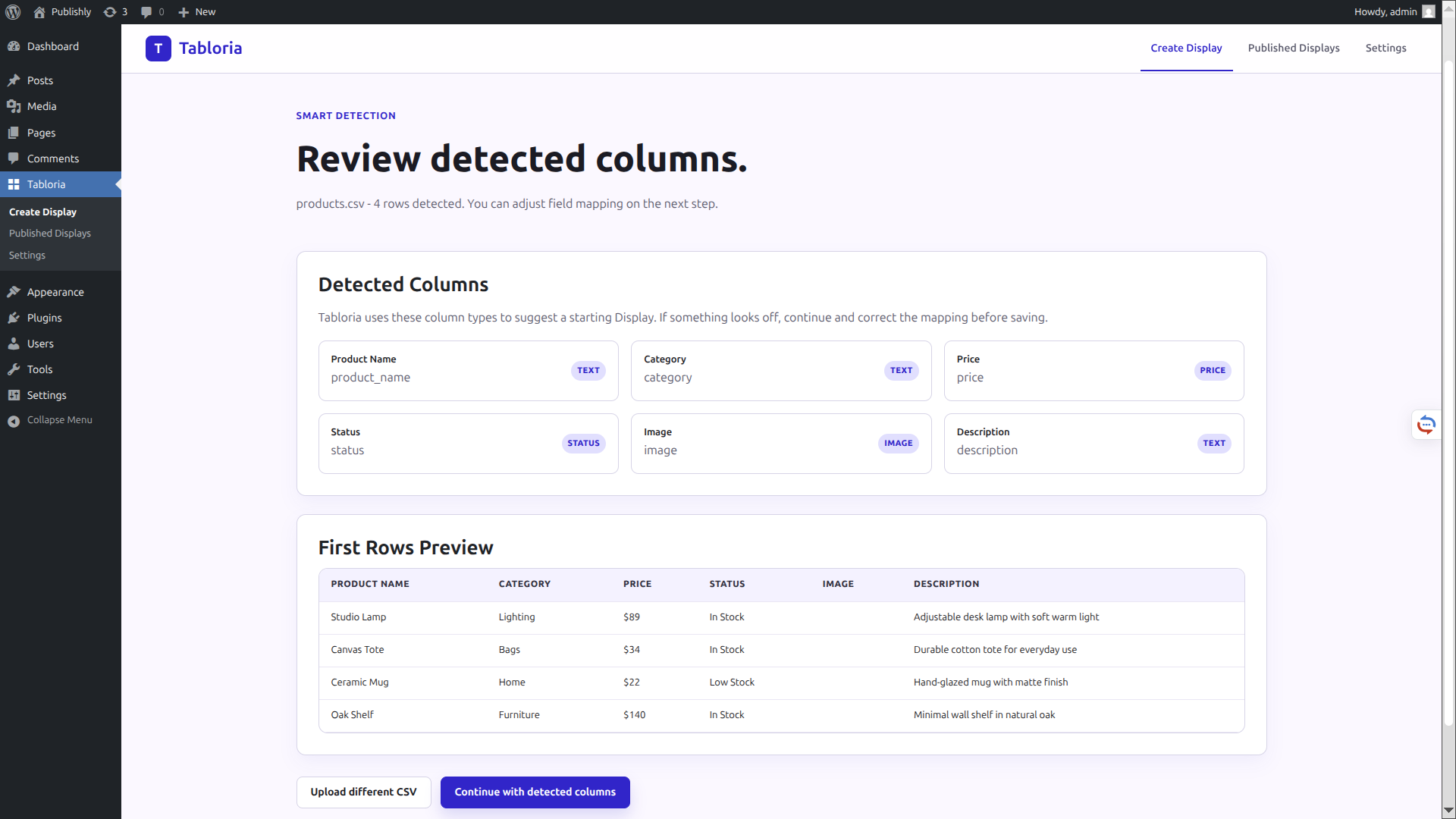Screen dimensions: 1456x819
Task: Click the Dashboard gauge icon
Action: point(14,46)
